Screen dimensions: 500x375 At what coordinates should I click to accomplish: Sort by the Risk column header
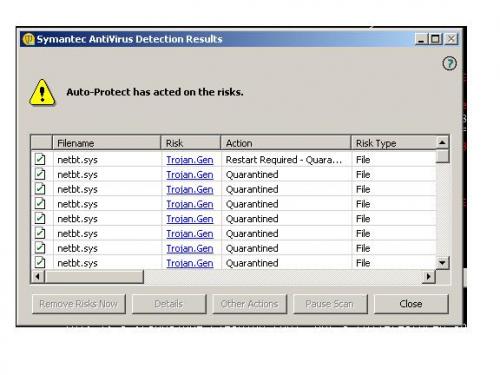[190, 143]
